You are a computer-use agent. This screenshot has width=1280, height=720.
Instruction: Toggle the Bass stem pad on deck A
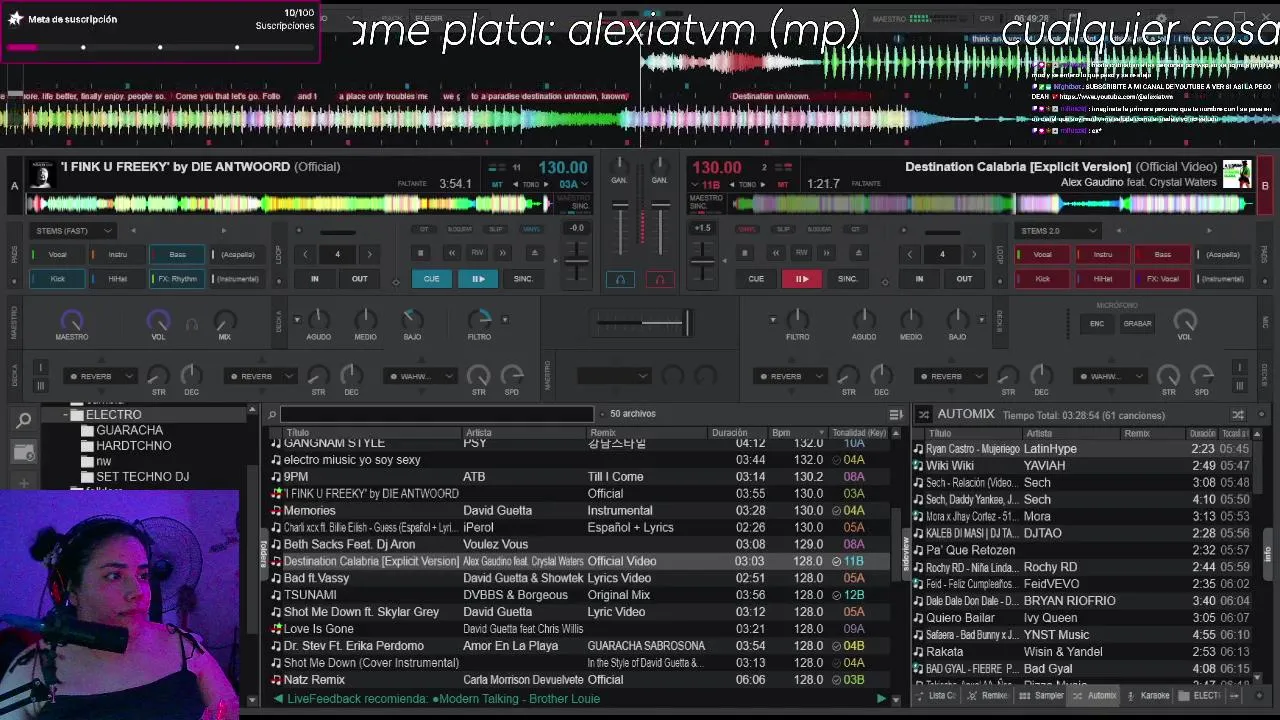click(177, 255)
